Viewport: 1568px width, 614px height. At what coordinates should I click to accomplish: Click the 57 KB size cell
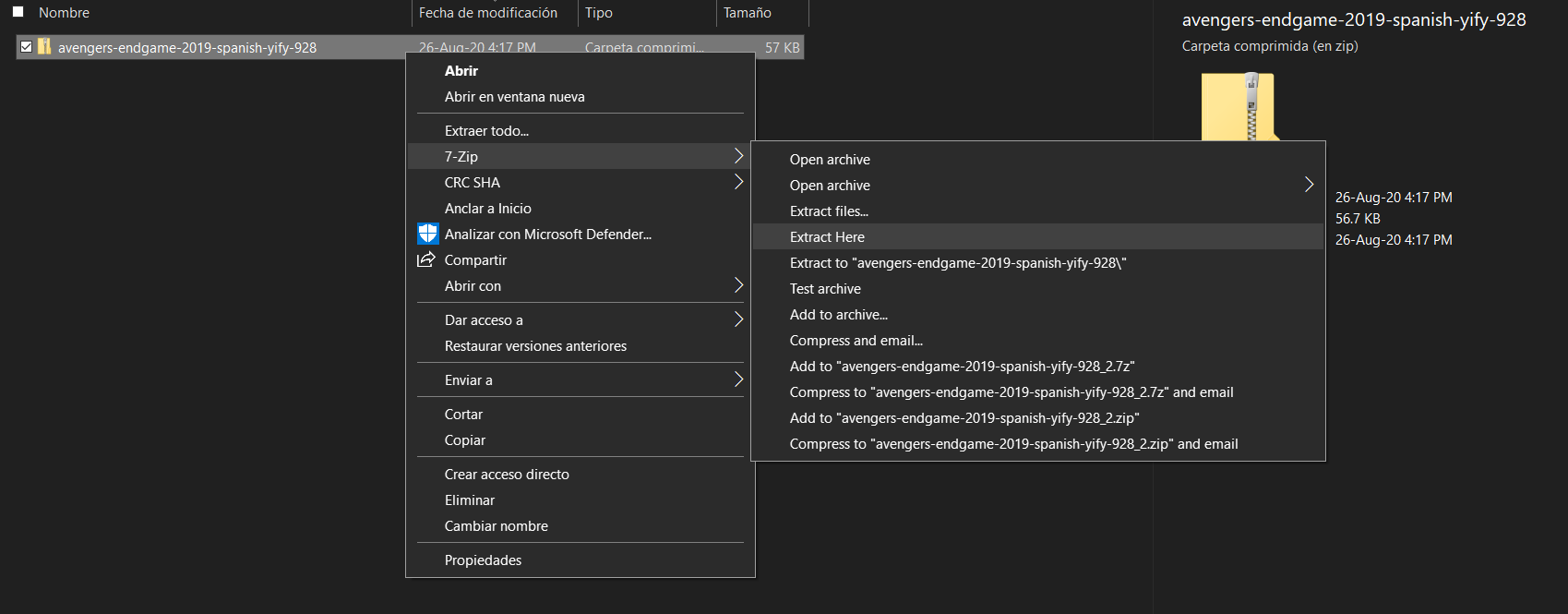click(782, 47)
